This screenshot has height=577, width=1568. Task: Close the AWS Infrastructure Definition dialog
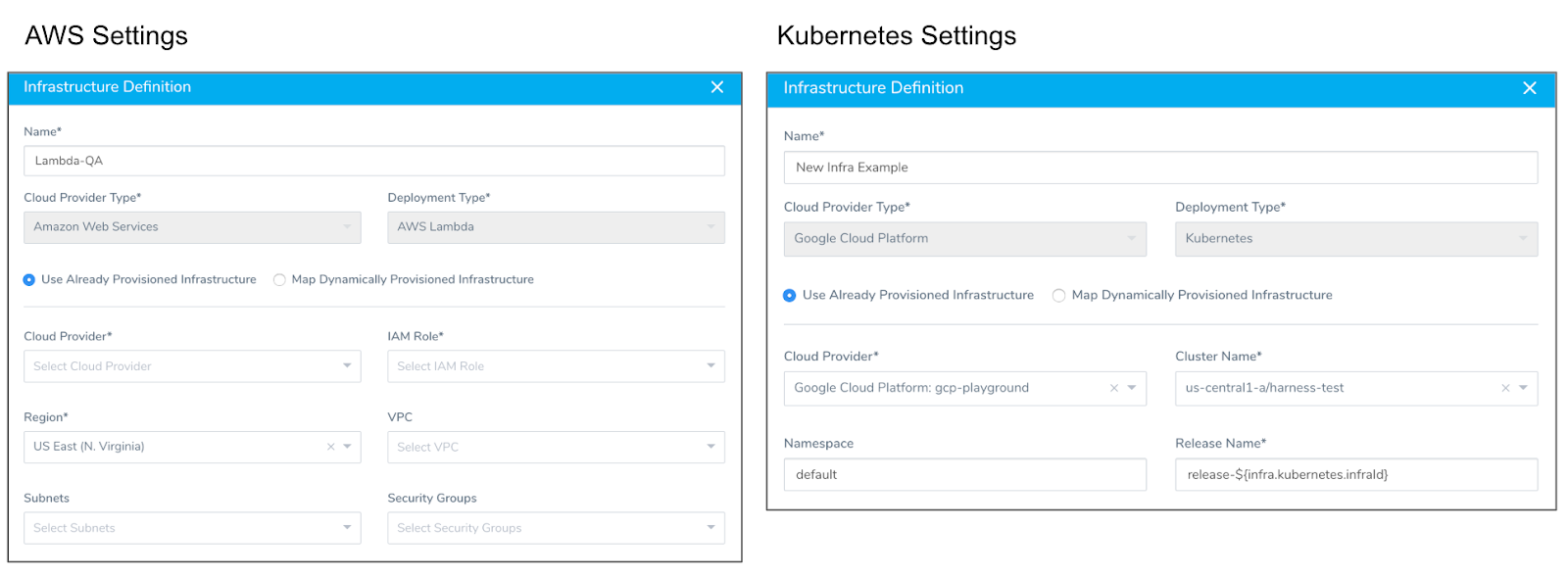click(717, 87)
